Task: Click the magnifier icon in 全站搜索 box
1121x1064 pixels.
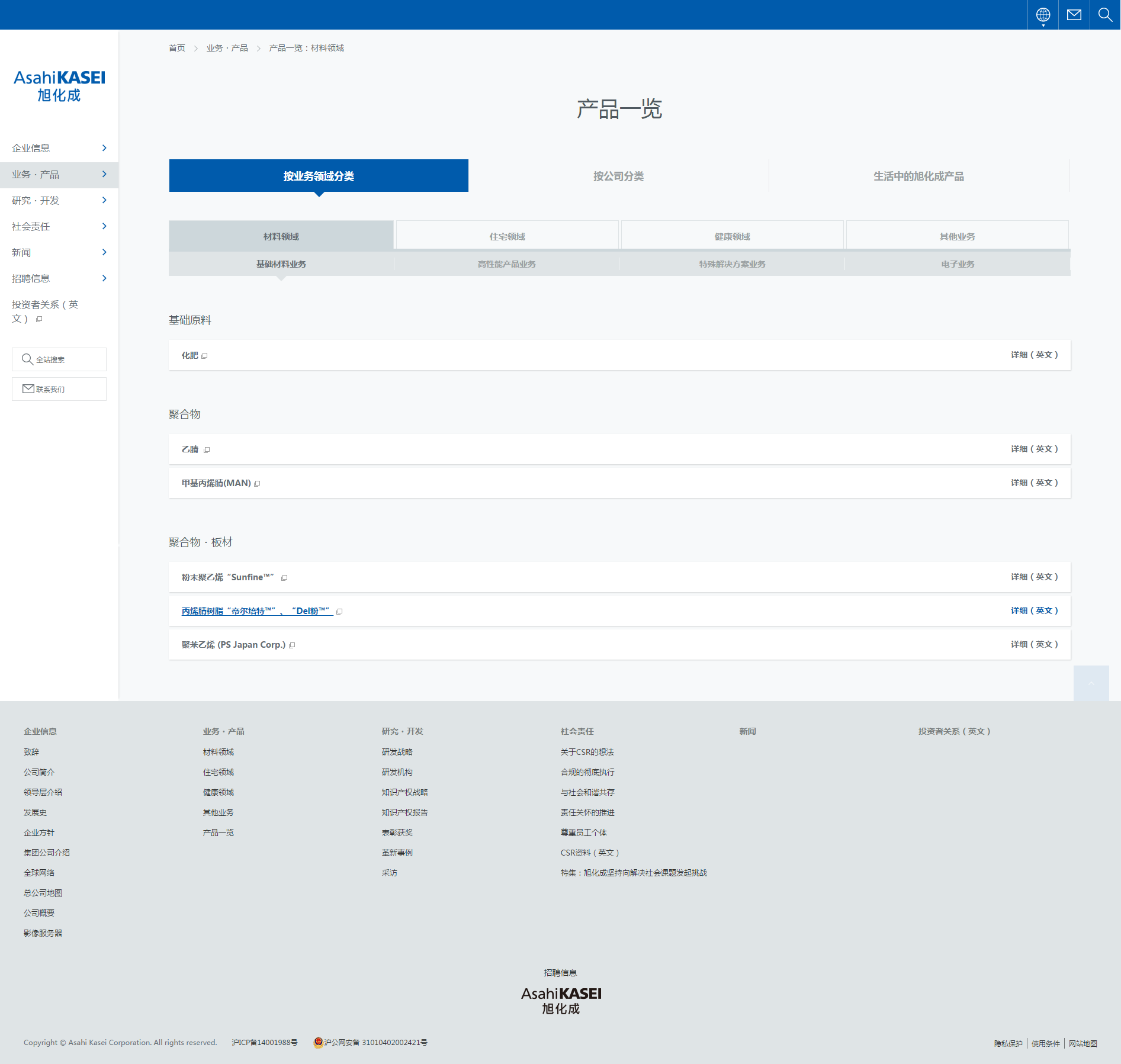Action: 27,359
